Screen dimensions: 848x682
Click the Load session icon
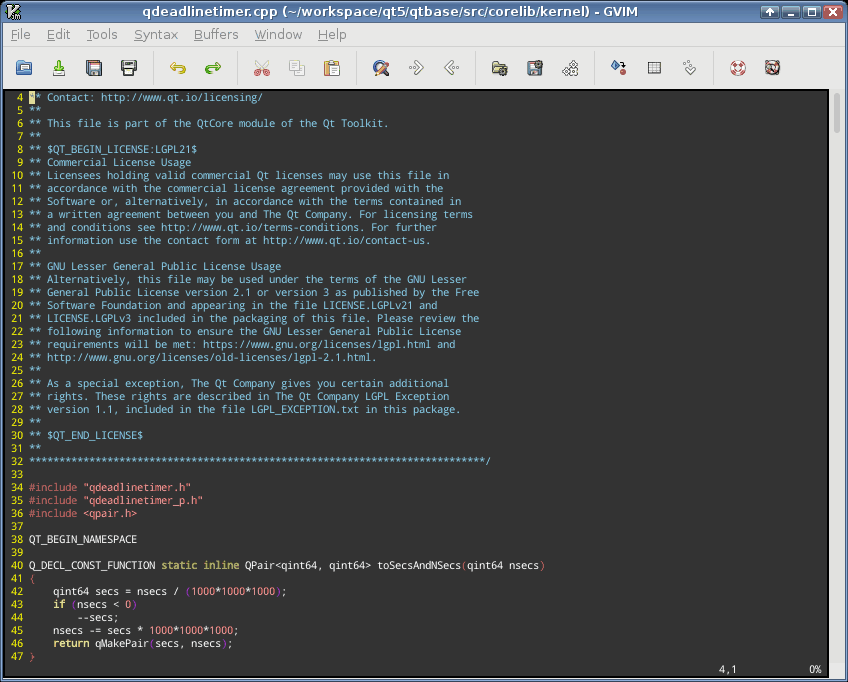pyautogui.click(x=500, y=68)
